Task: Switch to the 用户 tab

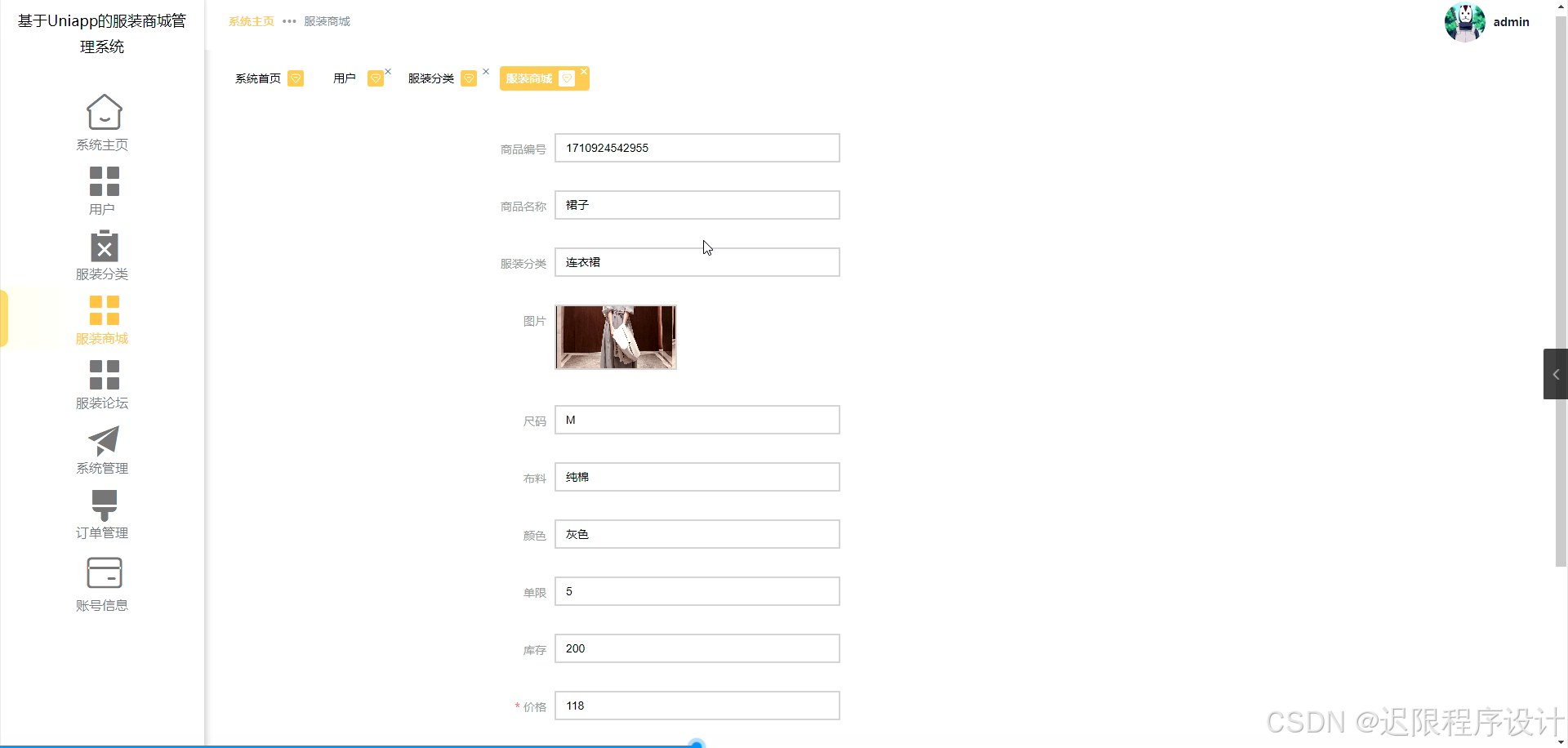Action: click(x=344, y=78)
